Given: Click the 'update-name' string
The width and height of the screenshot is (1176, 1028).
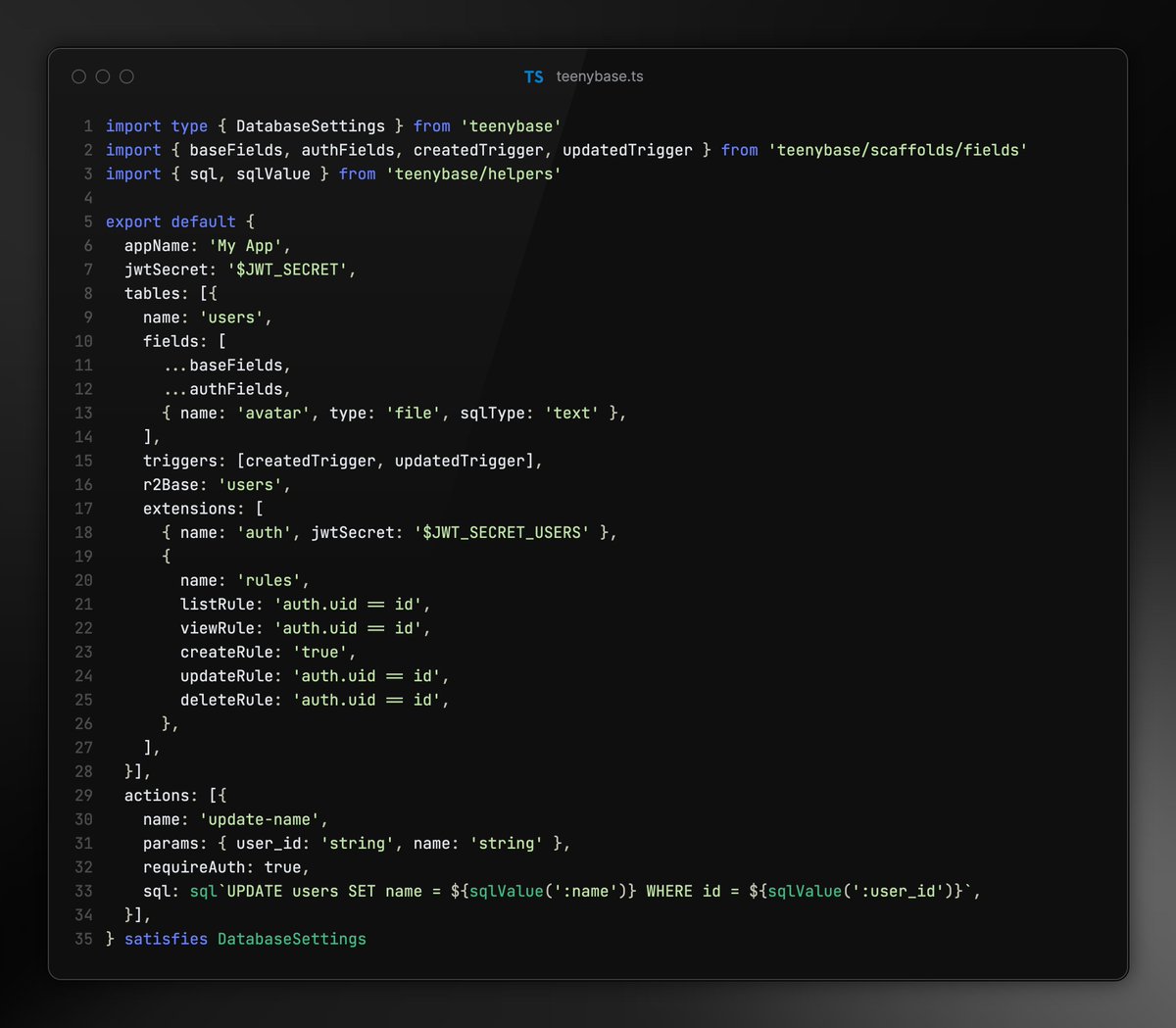Looking at the screenshot, I should 260,819.
